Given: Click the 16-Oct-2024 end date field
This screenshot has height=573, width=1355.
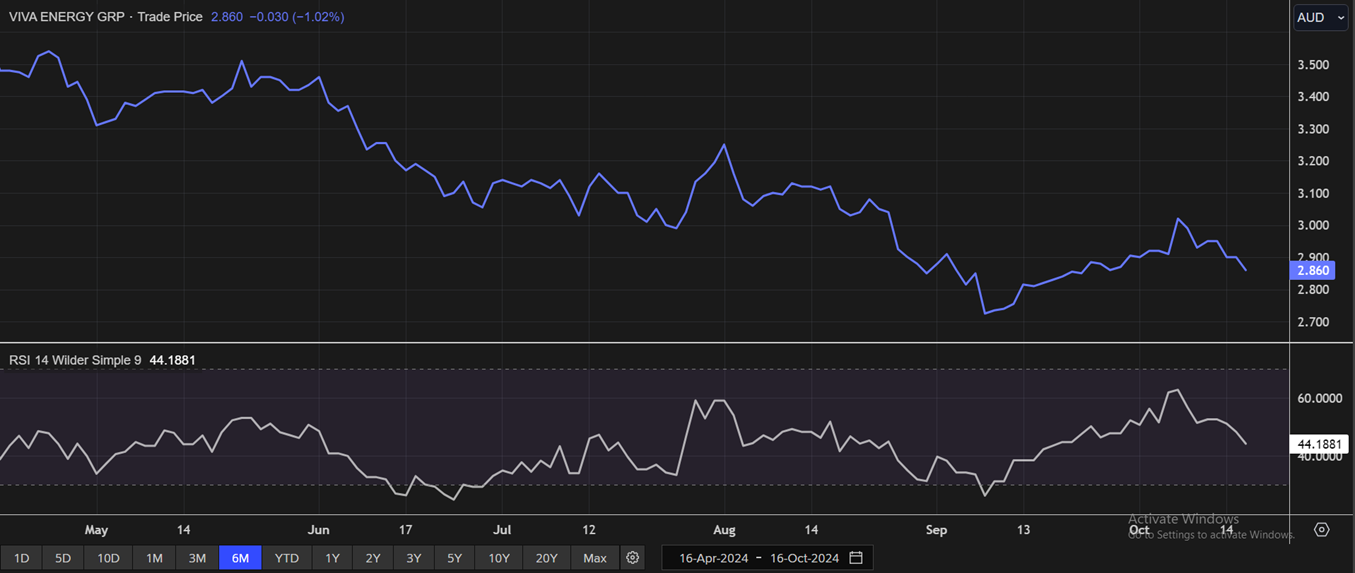Looking at the screenshot, I should click(804, 558).
